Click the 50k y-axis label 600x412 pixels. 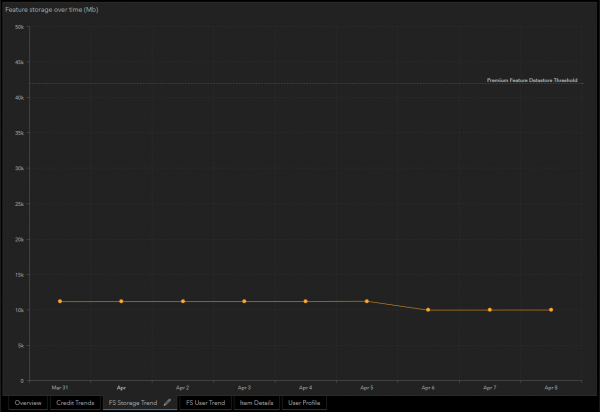coord(20,27)
